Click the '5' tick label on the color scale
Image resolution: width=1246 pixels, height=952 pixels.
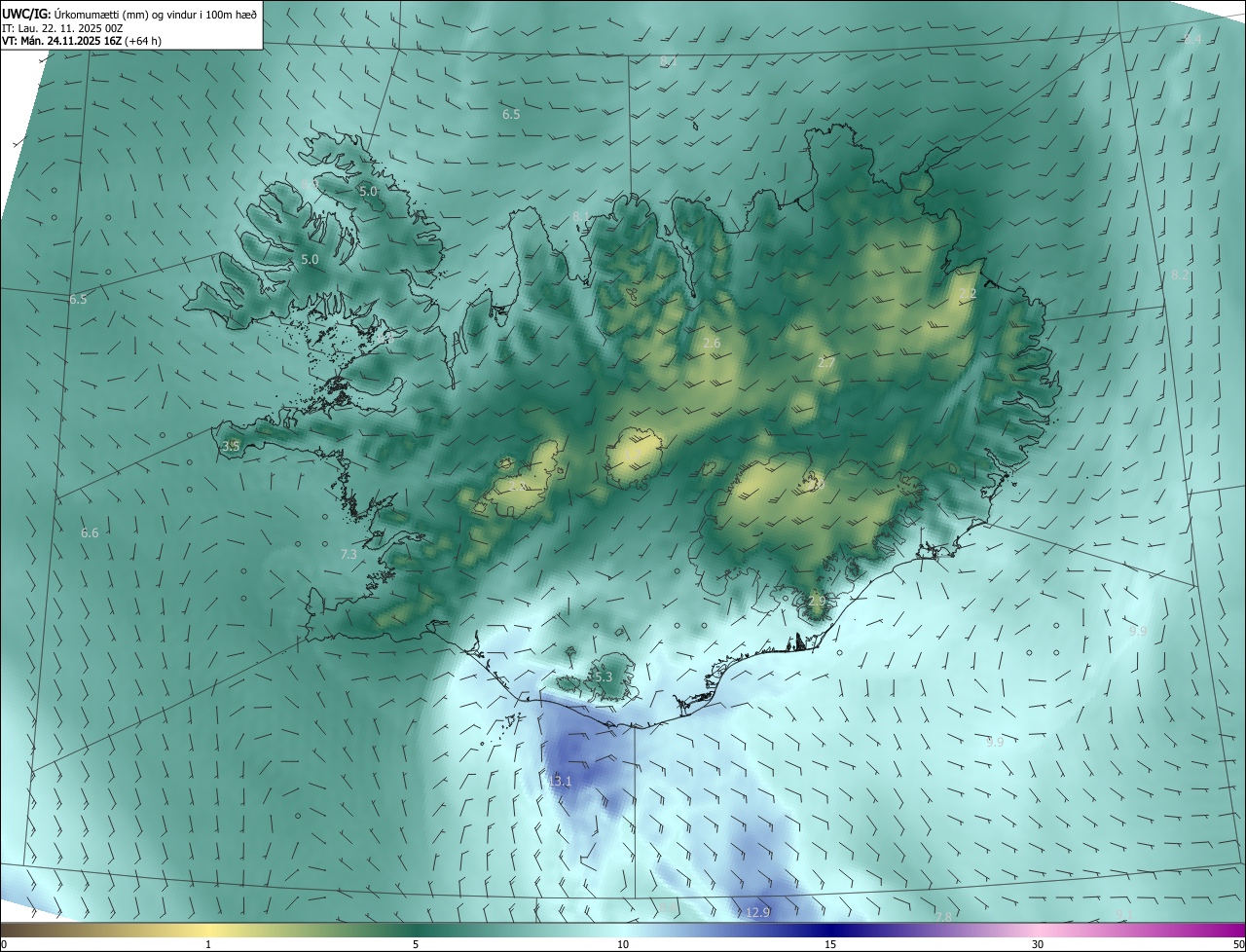tap(416, 945)
